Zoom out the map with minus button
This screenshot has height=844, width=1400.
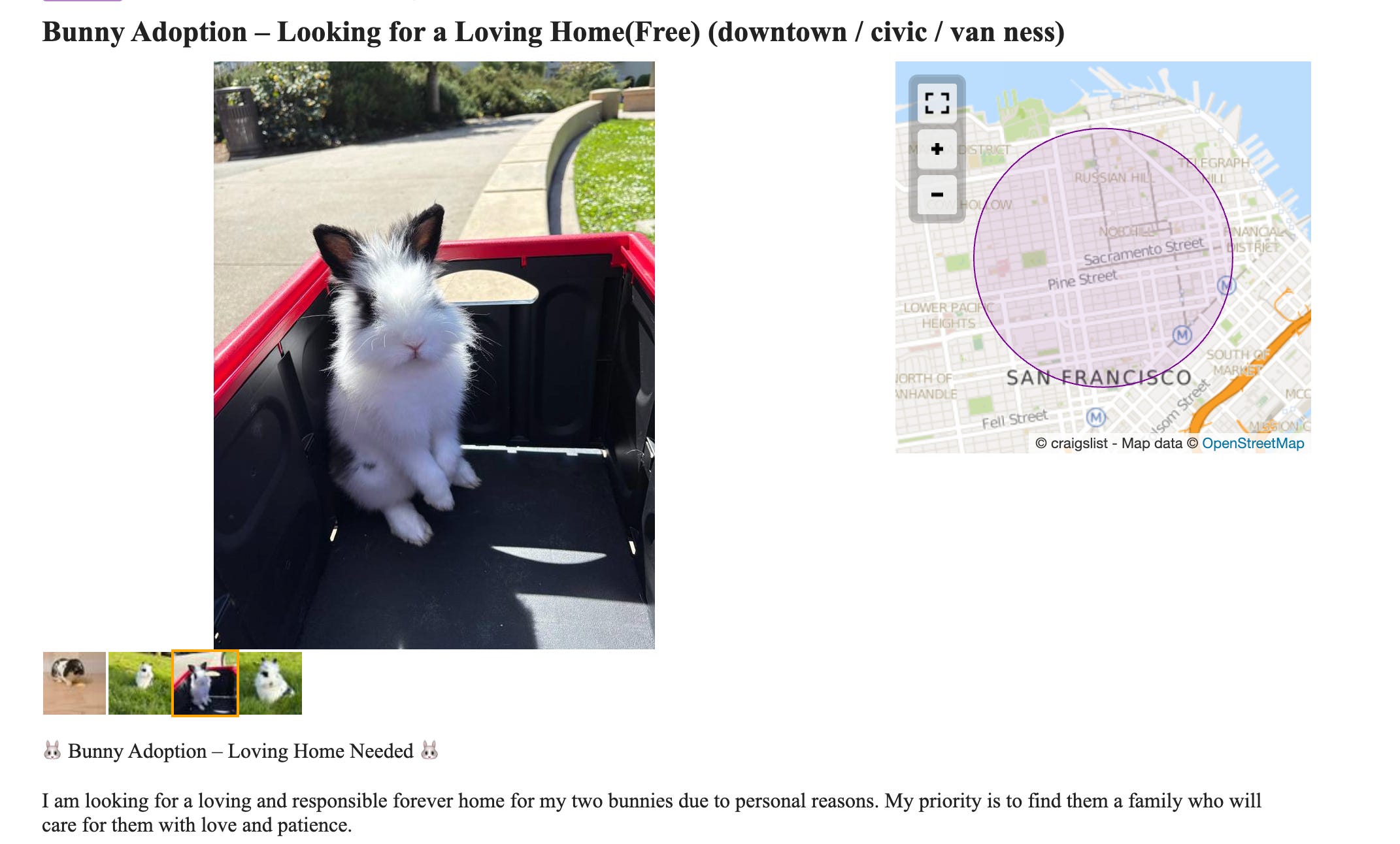point(937,195)
